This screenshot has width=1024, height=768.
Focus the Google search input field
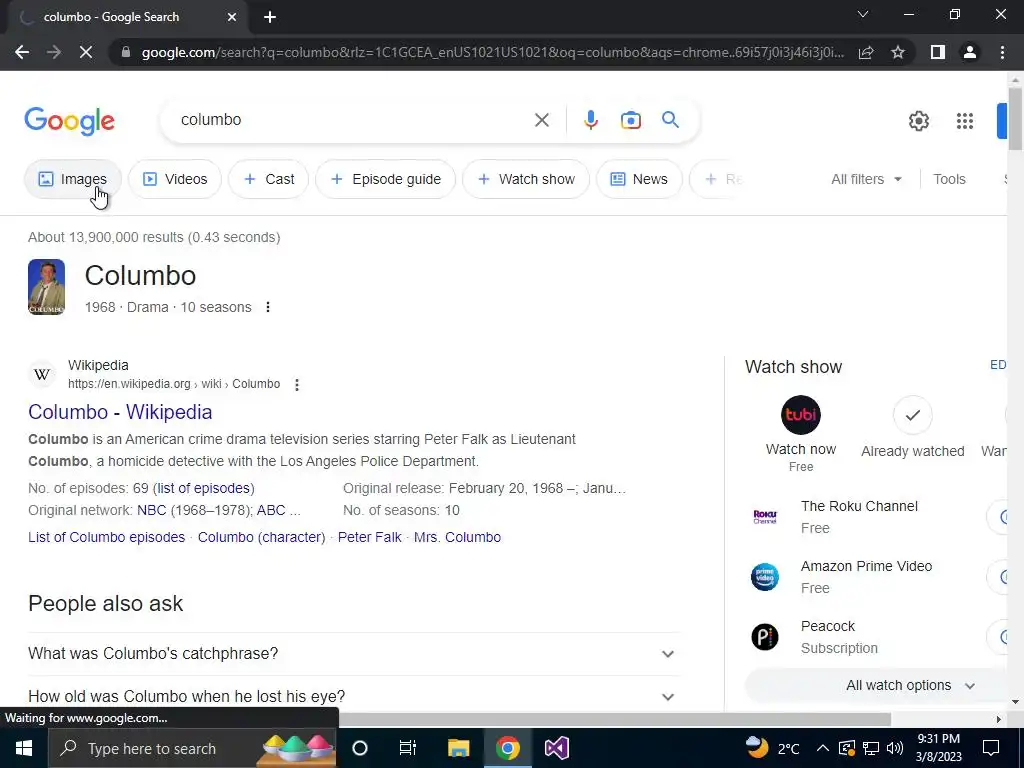pyautogui.click(x=353, y=120)
